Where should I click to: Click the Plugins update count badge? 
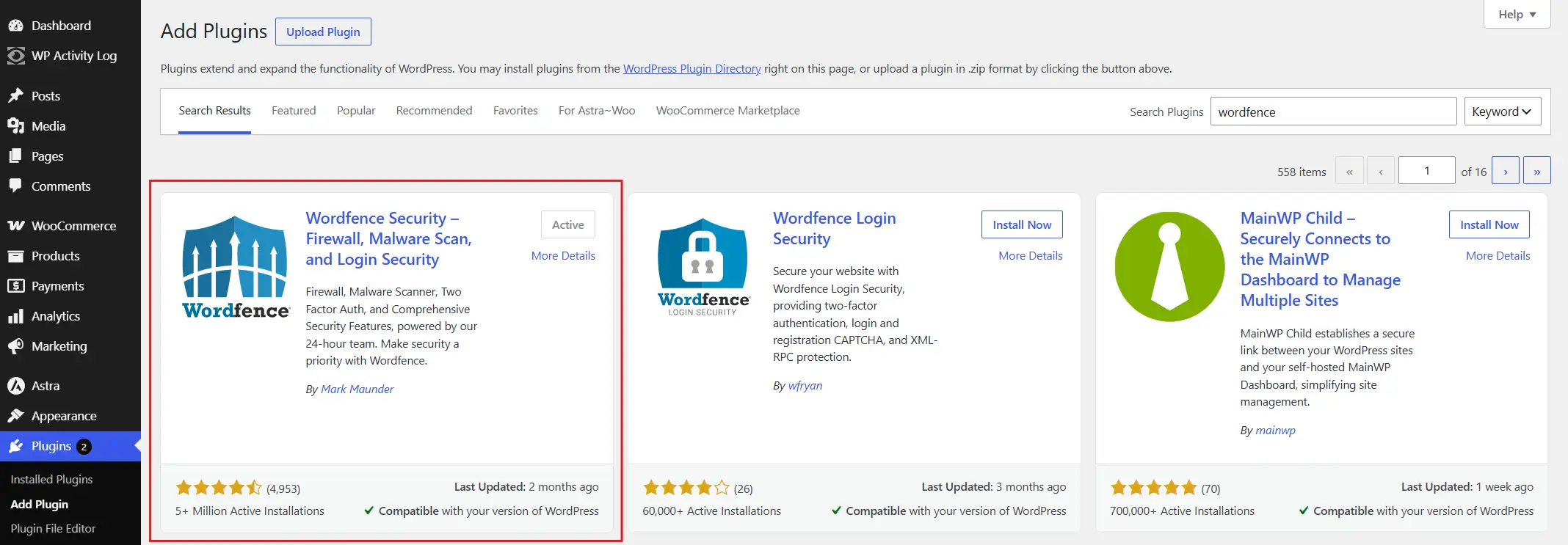(84, 447)
